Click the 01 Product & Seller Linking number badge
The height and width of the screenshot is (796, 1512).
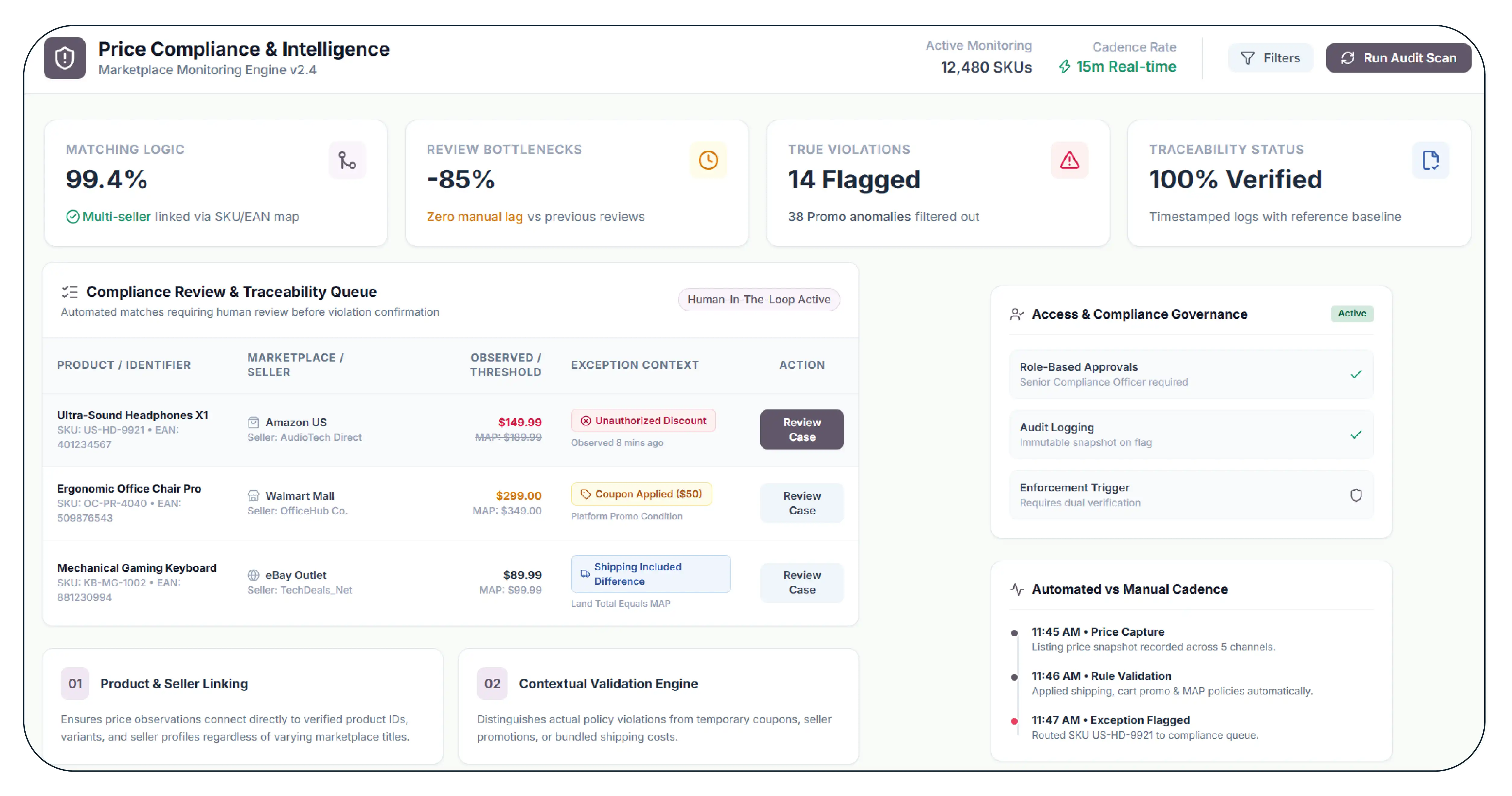75,683
